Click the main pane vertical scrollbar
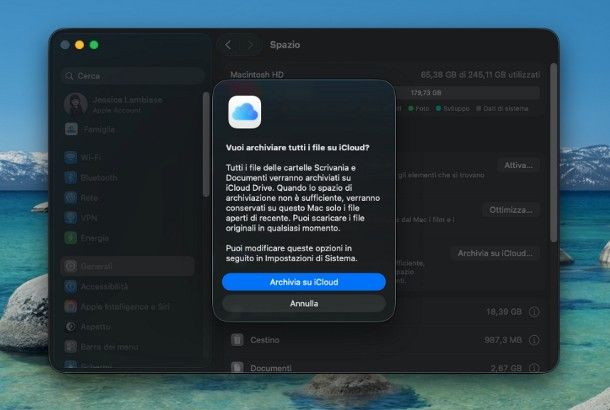 pyautogui.click(x=553, y=152)
